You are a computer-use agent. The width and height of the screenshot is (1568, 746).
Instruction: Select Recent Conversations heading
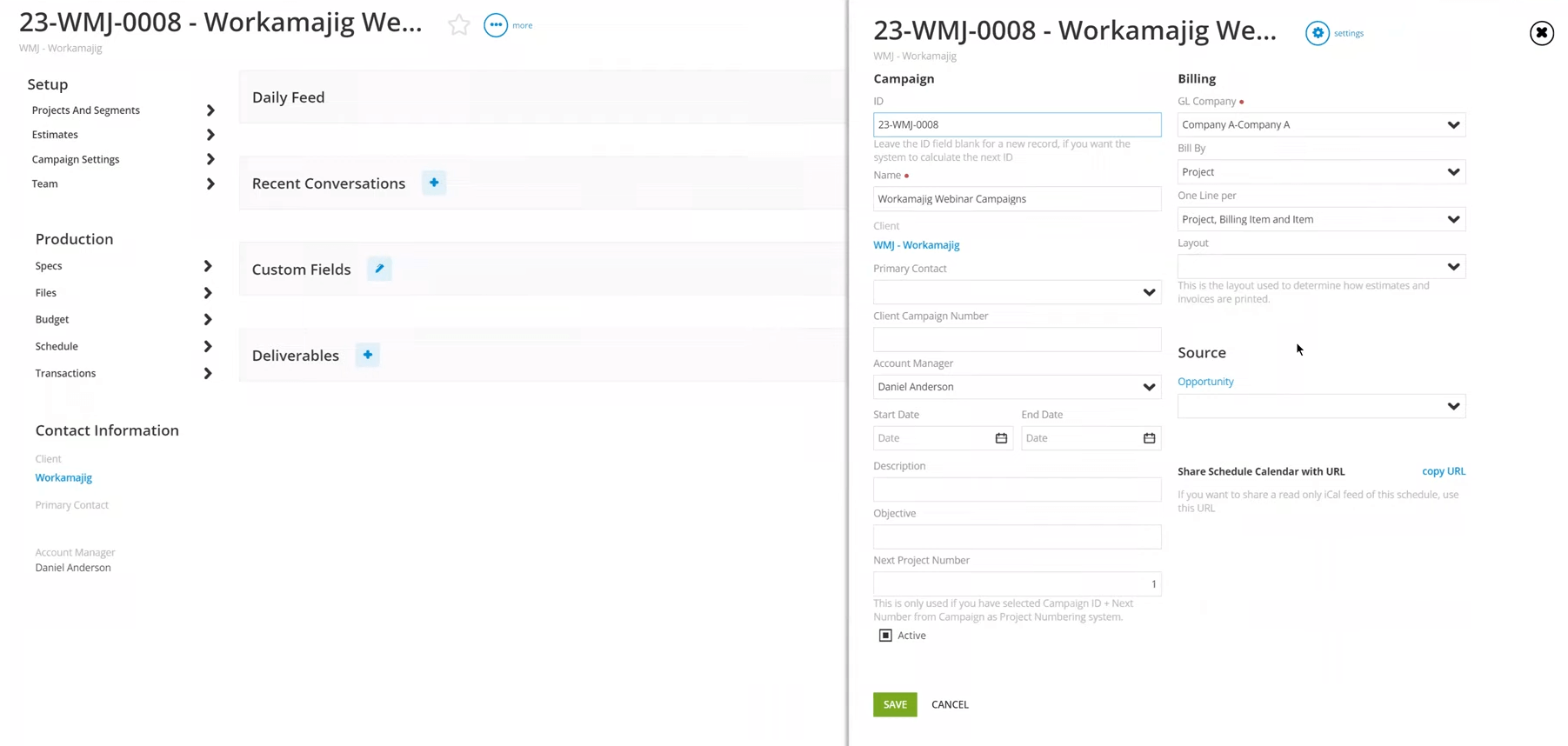click(x=329, y=183)
